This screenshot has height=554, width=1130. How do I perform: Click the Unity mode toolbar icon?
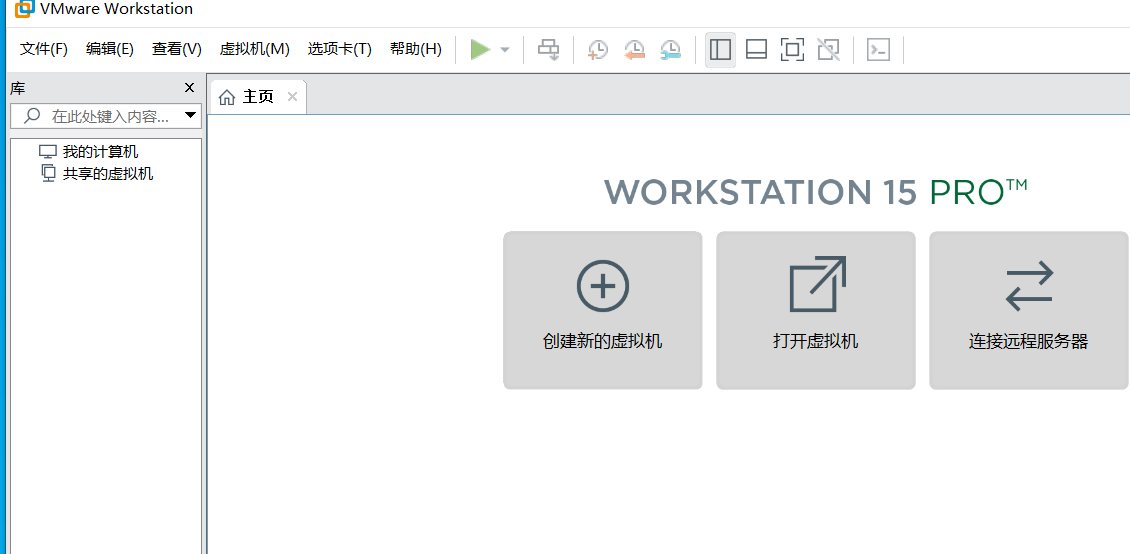(x=829, y=50)
